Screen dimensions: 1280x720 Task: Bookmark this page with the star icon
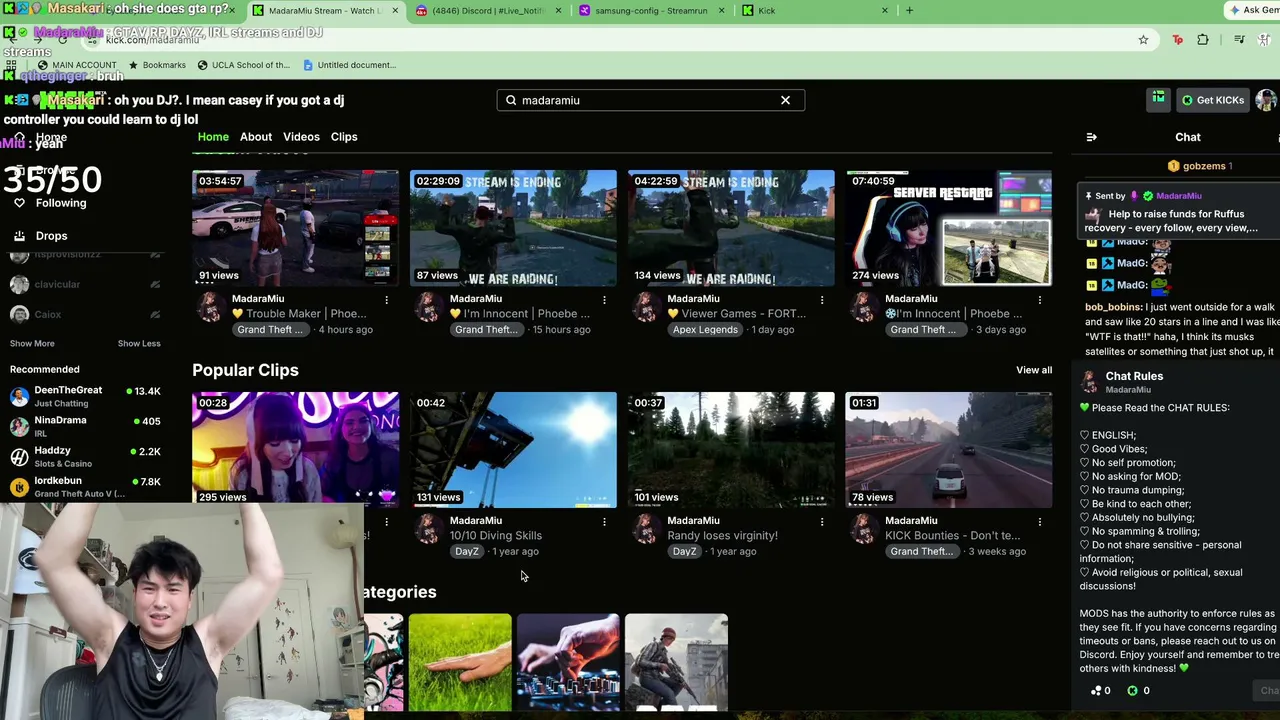1143,40
